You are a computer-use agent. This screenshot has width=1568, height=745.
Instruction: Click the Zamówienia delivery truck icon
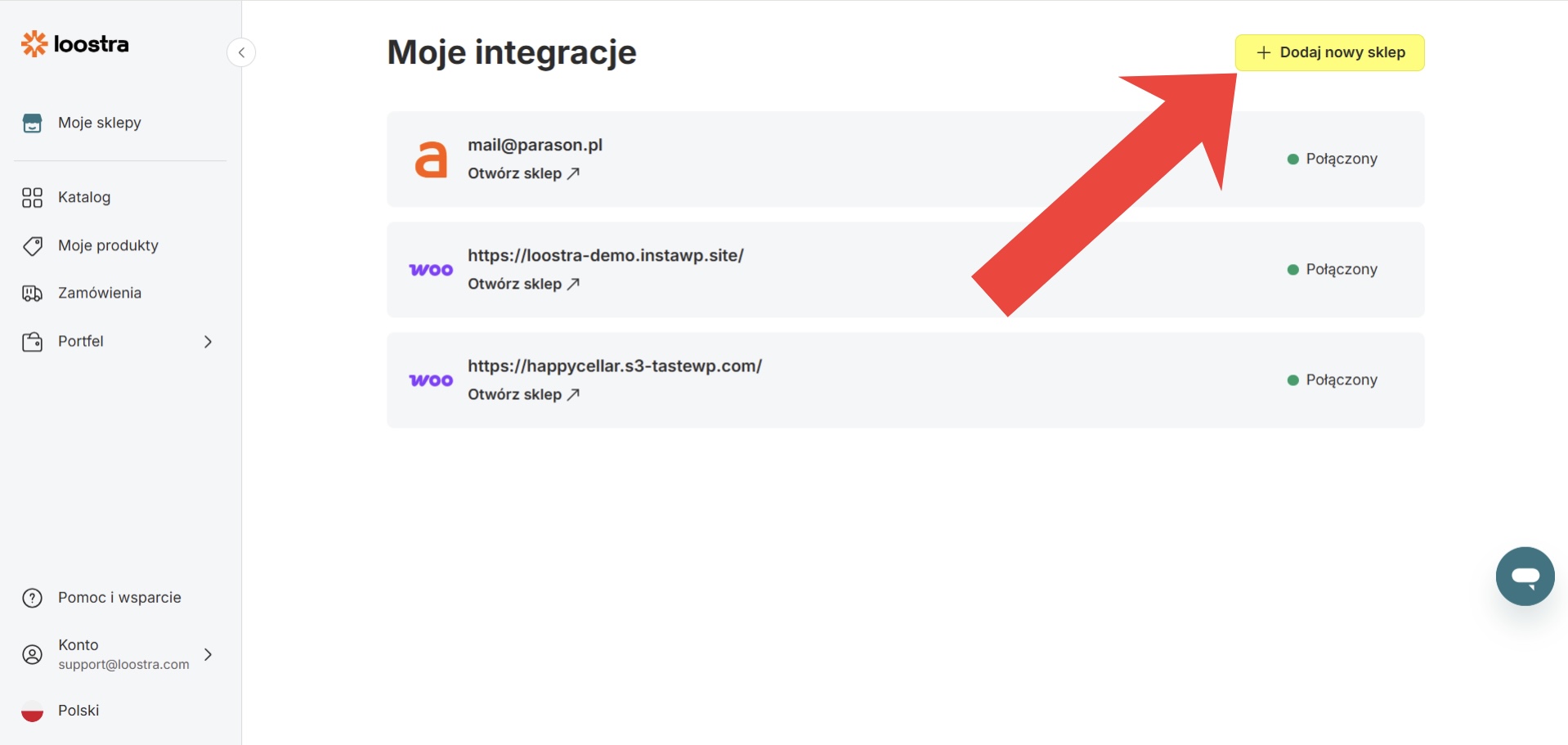(x=32, y=294)
